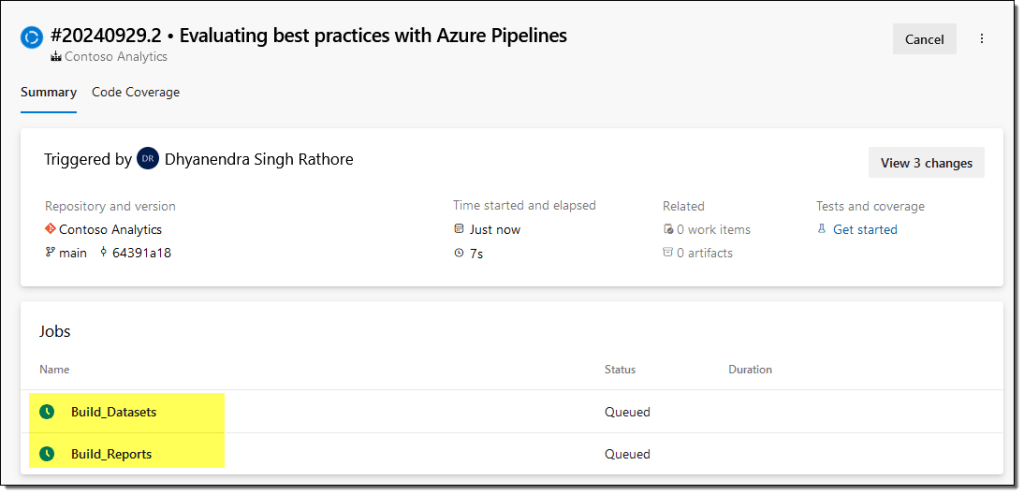Click the Get started tests link
Image resolution: width=1024 pixels, height=495 pixels.
click(x=864, y=229)
